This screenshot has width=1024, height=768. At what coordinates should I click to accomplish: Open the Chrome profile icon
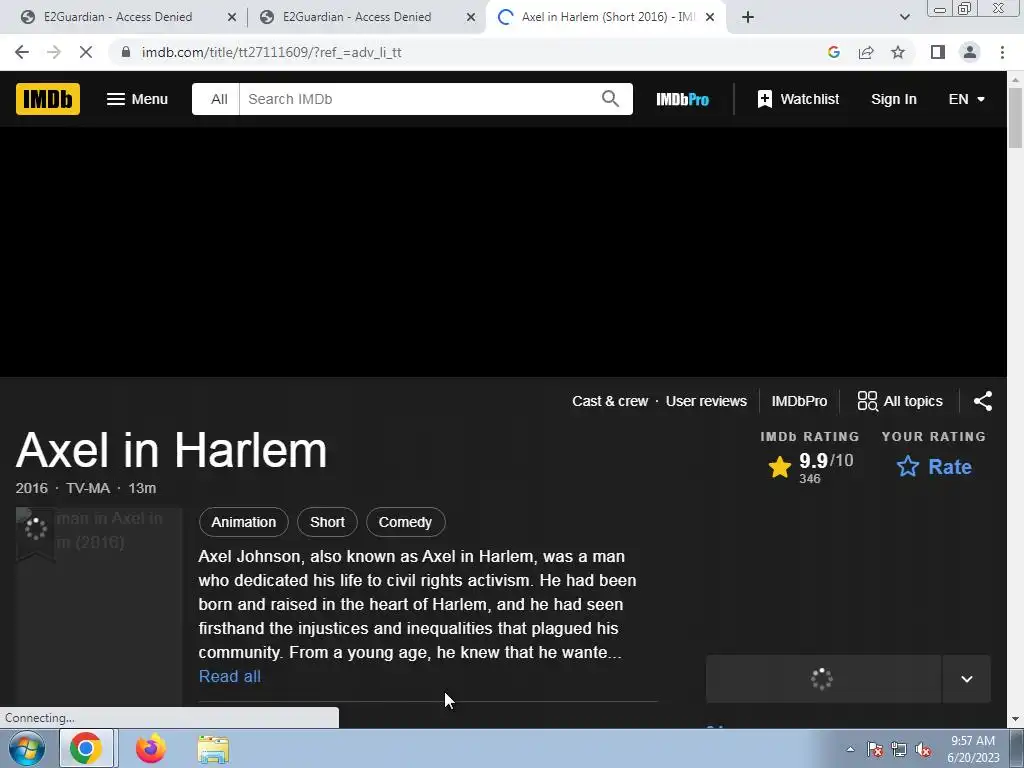970,52
